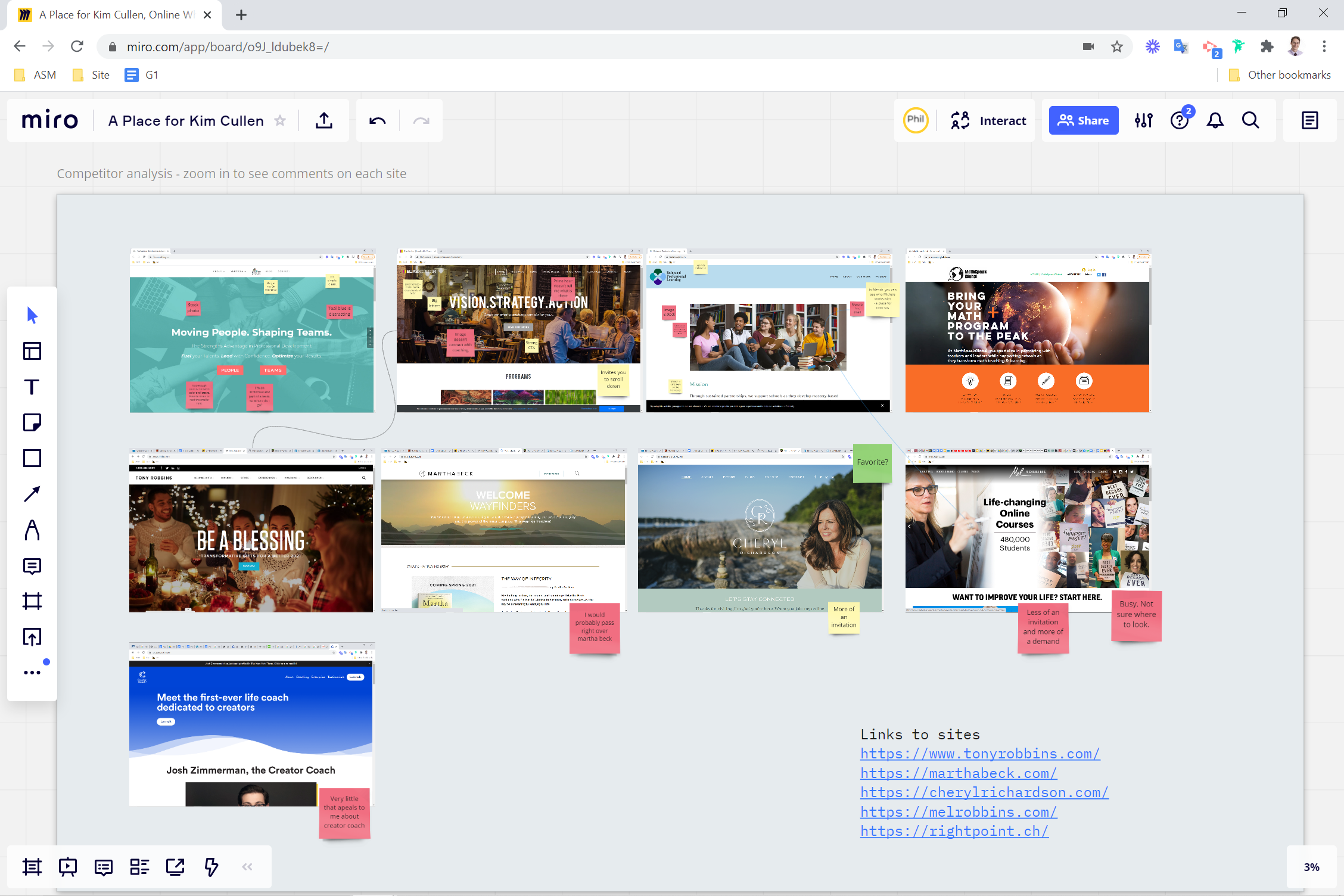Click the Share button
Image resolution: width=1344 pixels, height=896 pixels.
(x=1083, y=121)
